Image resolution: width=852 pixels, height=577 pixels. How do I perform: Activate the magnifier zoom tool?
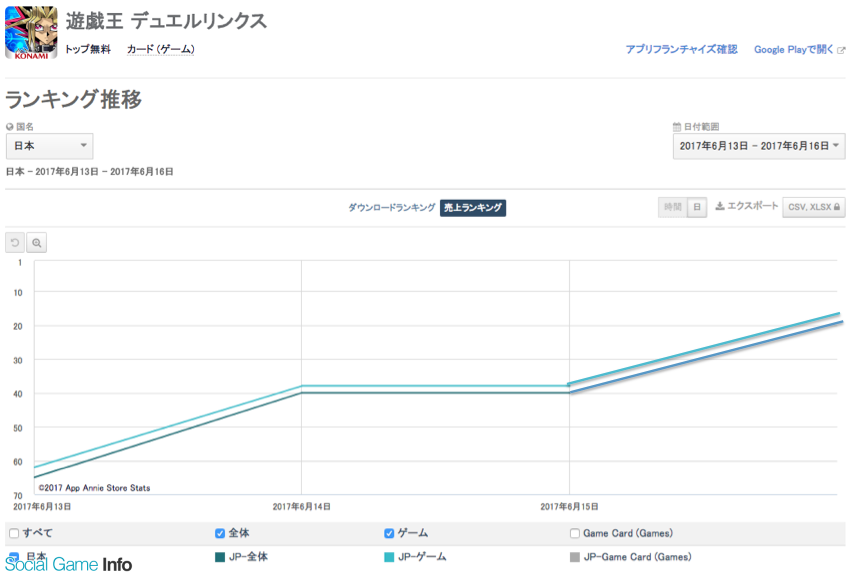pyautogui.click(x=36, y=242)
